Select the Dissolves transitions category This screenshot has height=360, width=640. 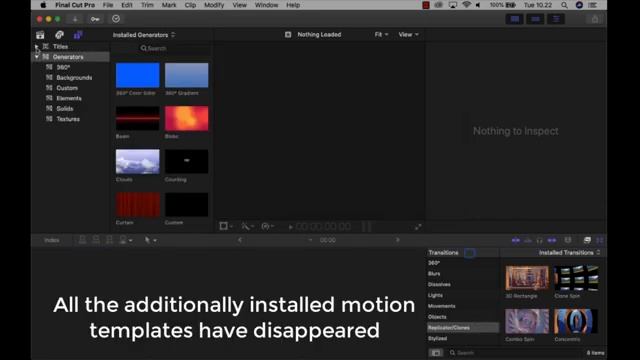(439, 284)
